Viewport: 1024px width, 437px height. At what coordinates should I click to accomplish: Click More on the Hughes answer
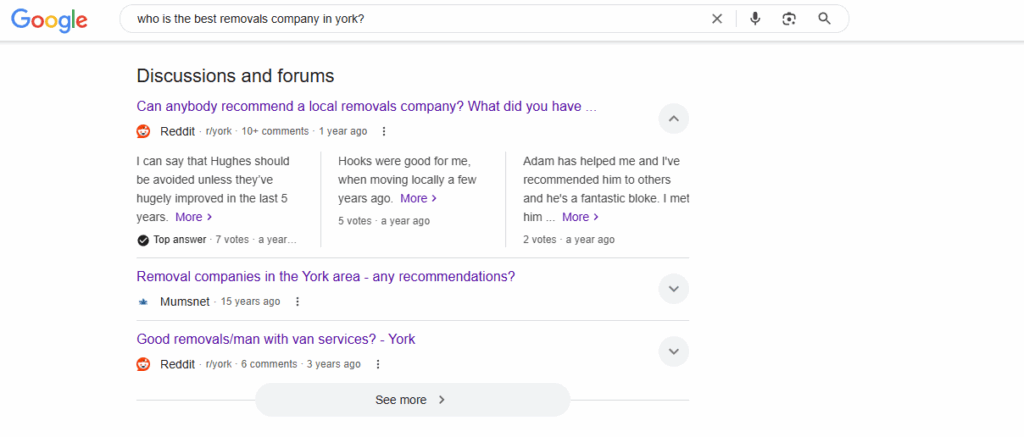point(193,216)
